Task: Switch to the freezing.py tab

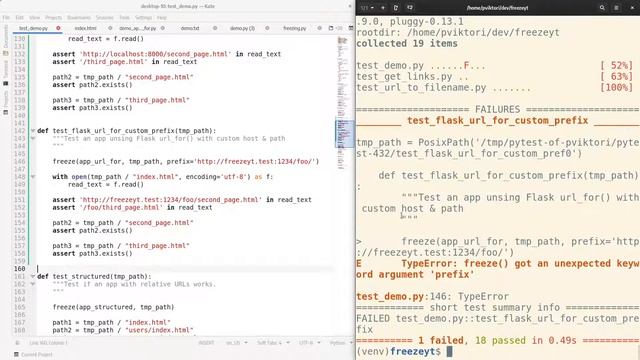Action: [x=294, y=28]
